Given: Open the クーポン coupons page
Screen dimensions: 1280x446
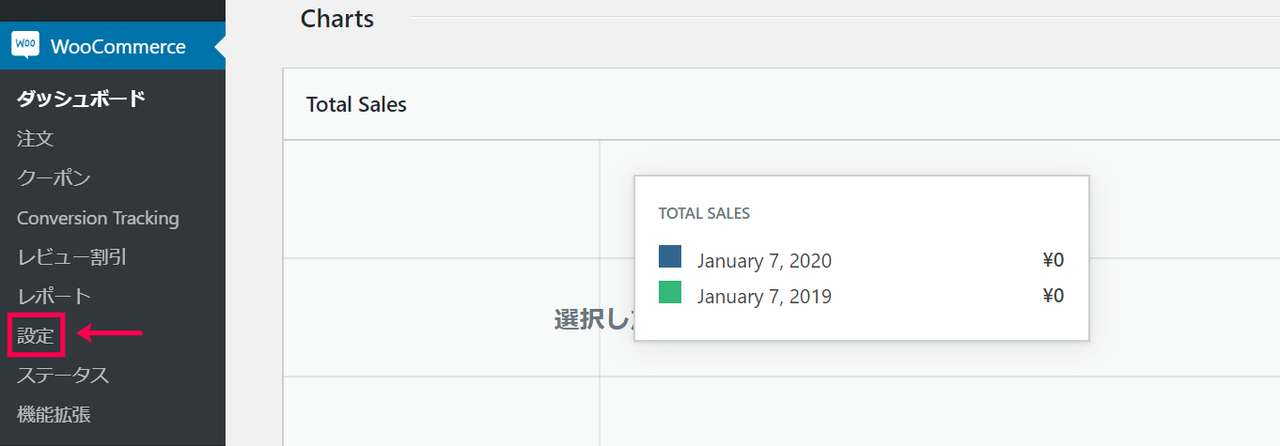Looking at the screenshot, I should point(54,178).
